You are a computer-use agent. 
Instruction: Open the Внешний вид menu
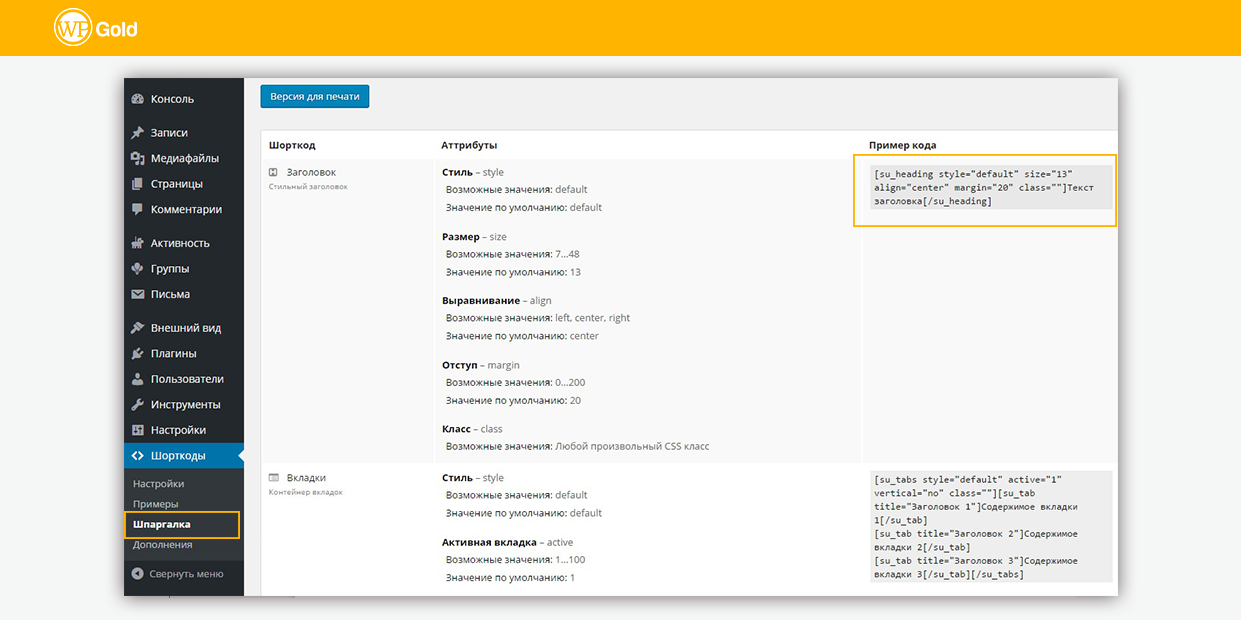(185, 328)
